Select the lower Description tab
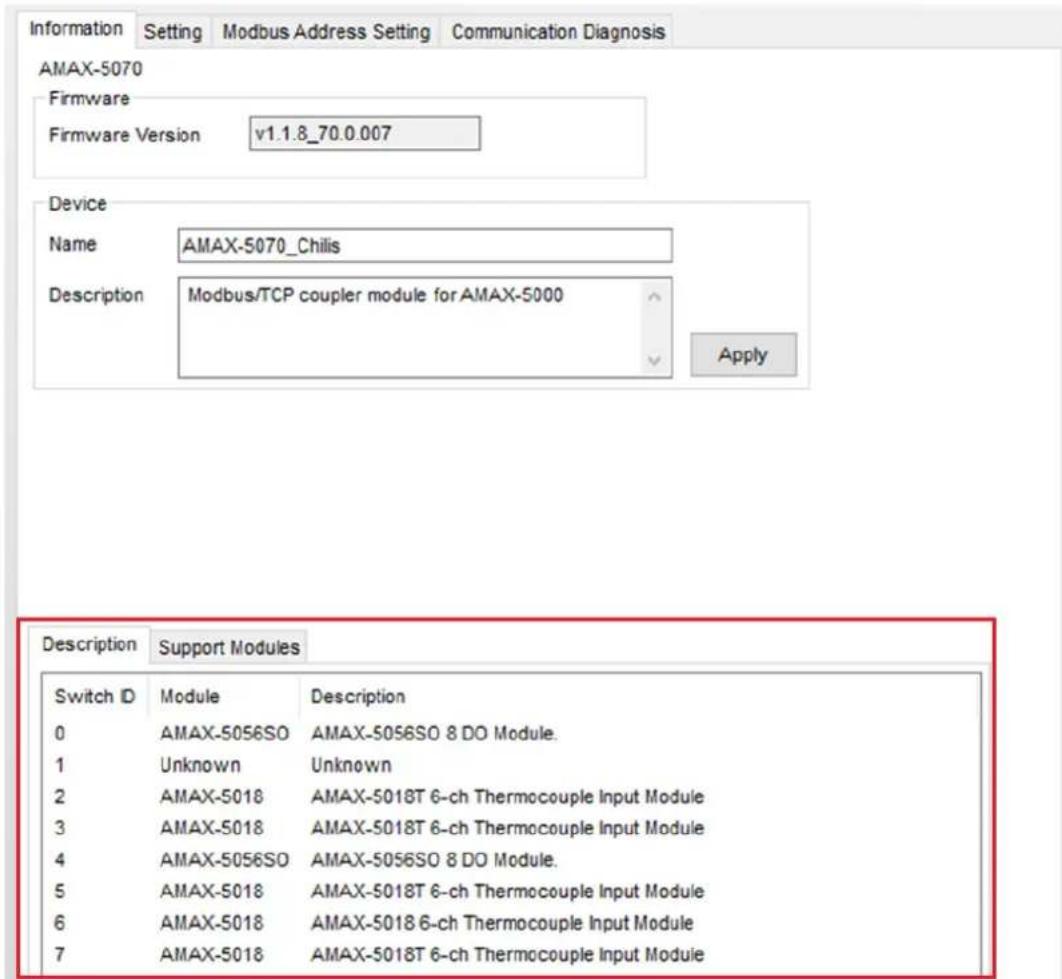1062x979 pixels. [89, 644]
